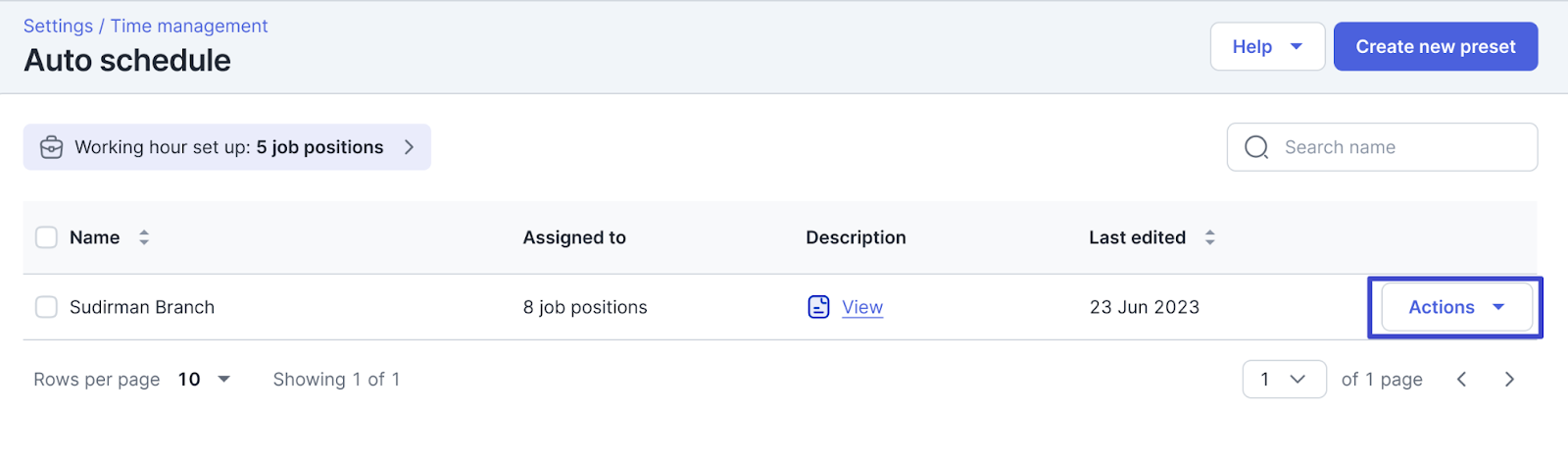
Task: Open the Help dropdown
Action: pyautogui.click(x=1267, y=47)
